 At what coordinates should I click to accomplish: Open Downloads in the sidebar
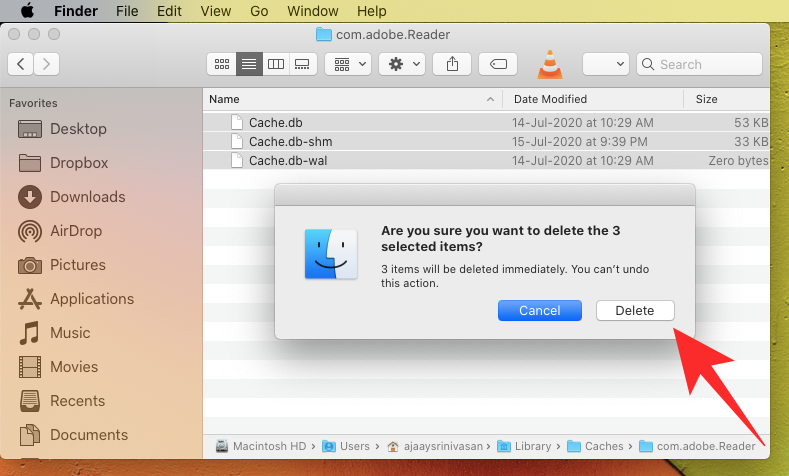(x=87, y=197)
